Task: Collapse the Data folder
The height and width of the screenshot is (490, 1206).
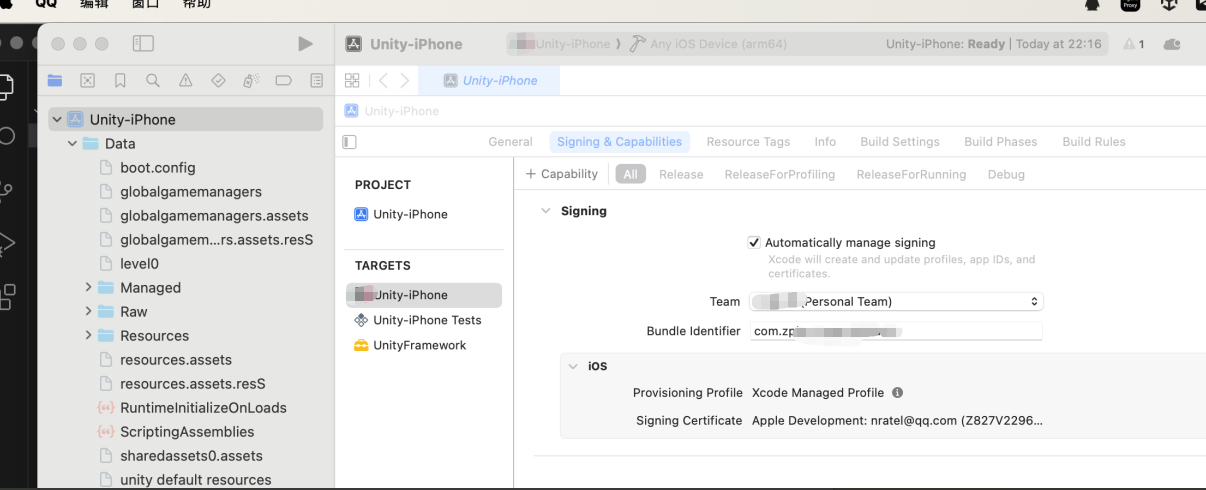Action: (72, 143)
